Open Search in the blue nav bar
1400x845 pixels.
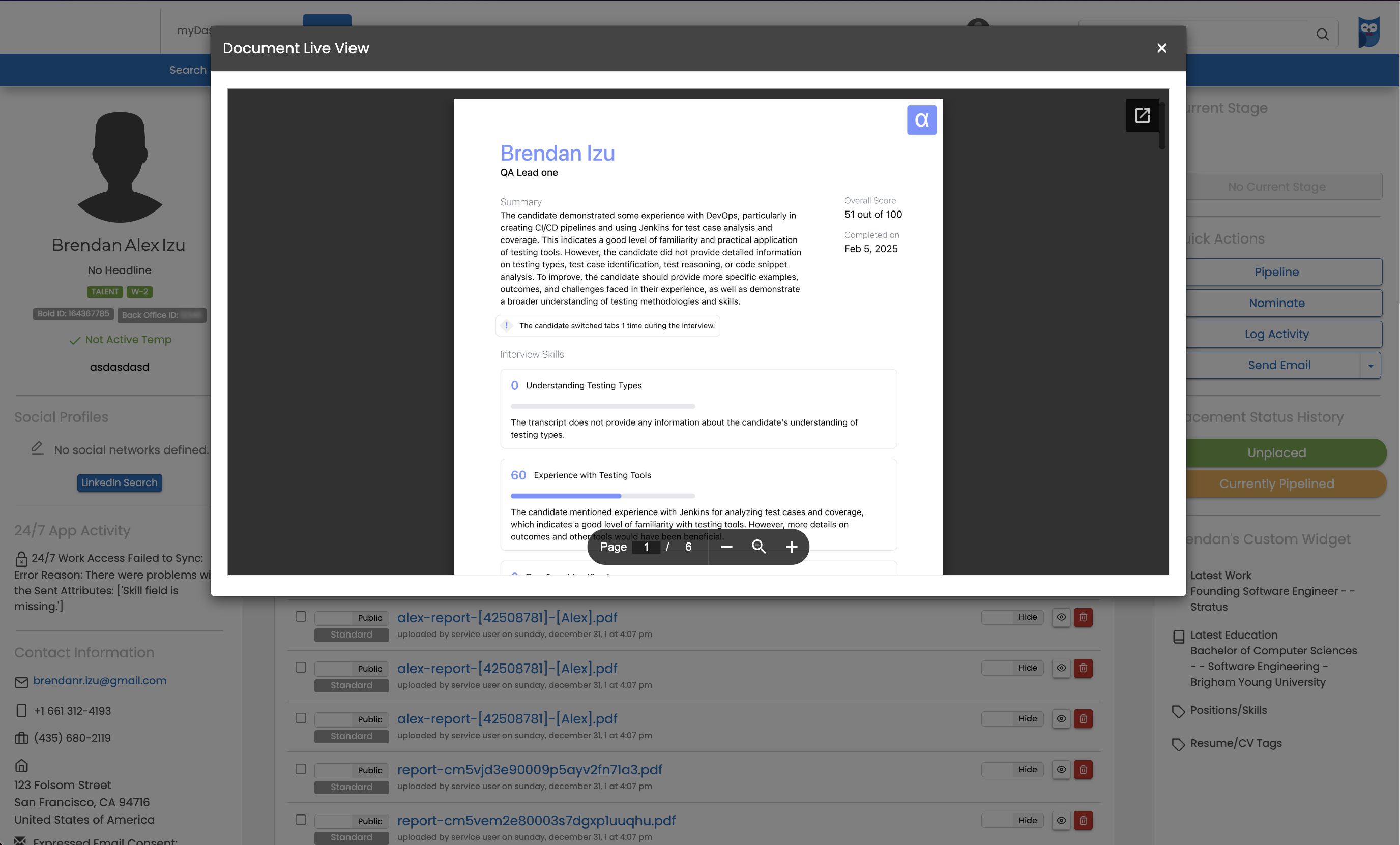click(x=188, y=70)
